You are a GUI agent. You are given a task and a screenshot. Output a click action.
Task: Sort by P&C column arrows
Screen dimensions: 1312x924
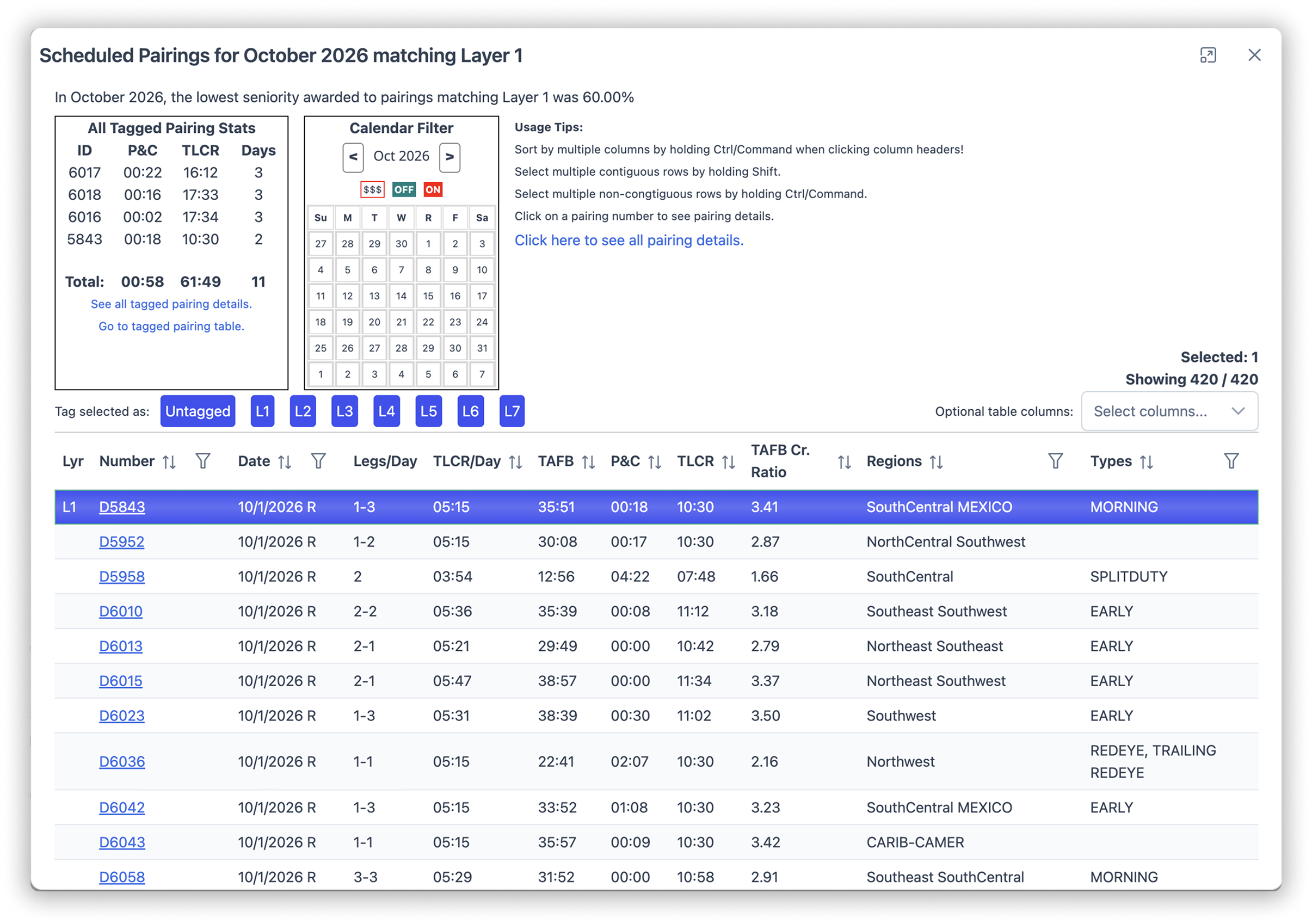click(655, 461)
